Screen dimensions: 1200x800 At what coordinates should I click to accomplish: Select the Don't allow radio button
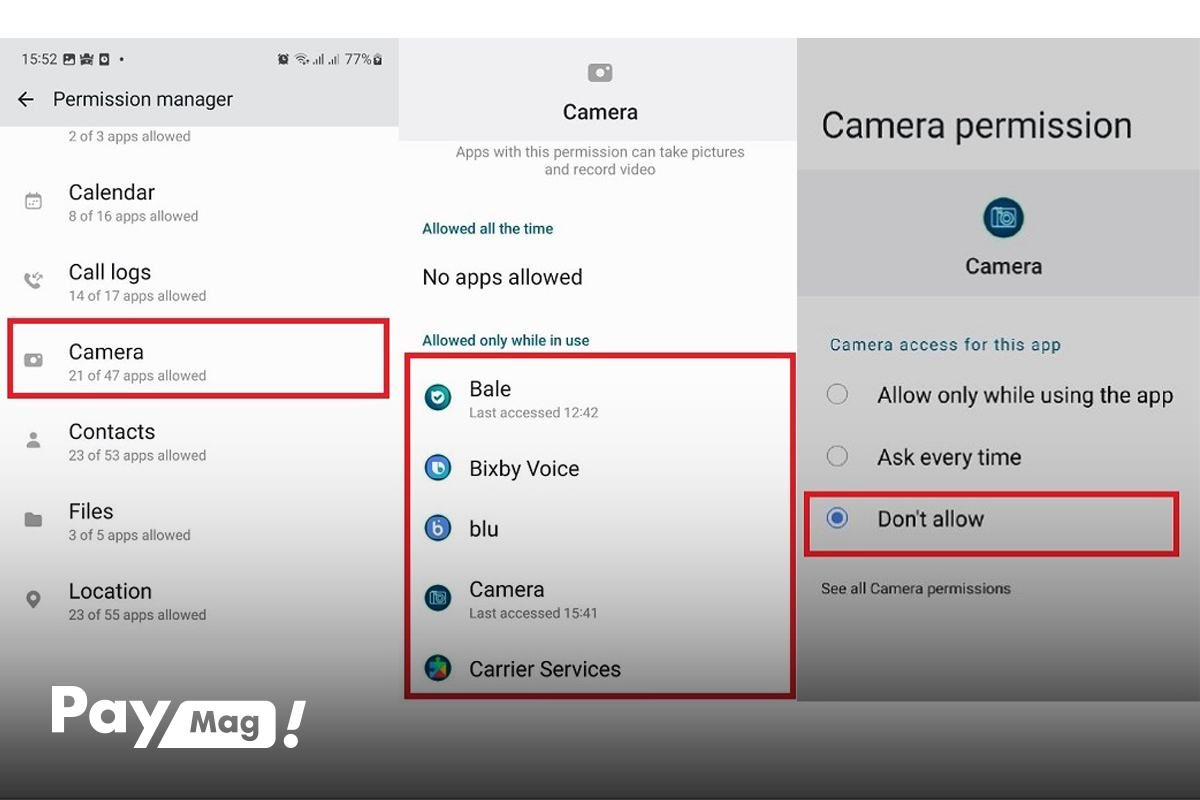point(837,518)
